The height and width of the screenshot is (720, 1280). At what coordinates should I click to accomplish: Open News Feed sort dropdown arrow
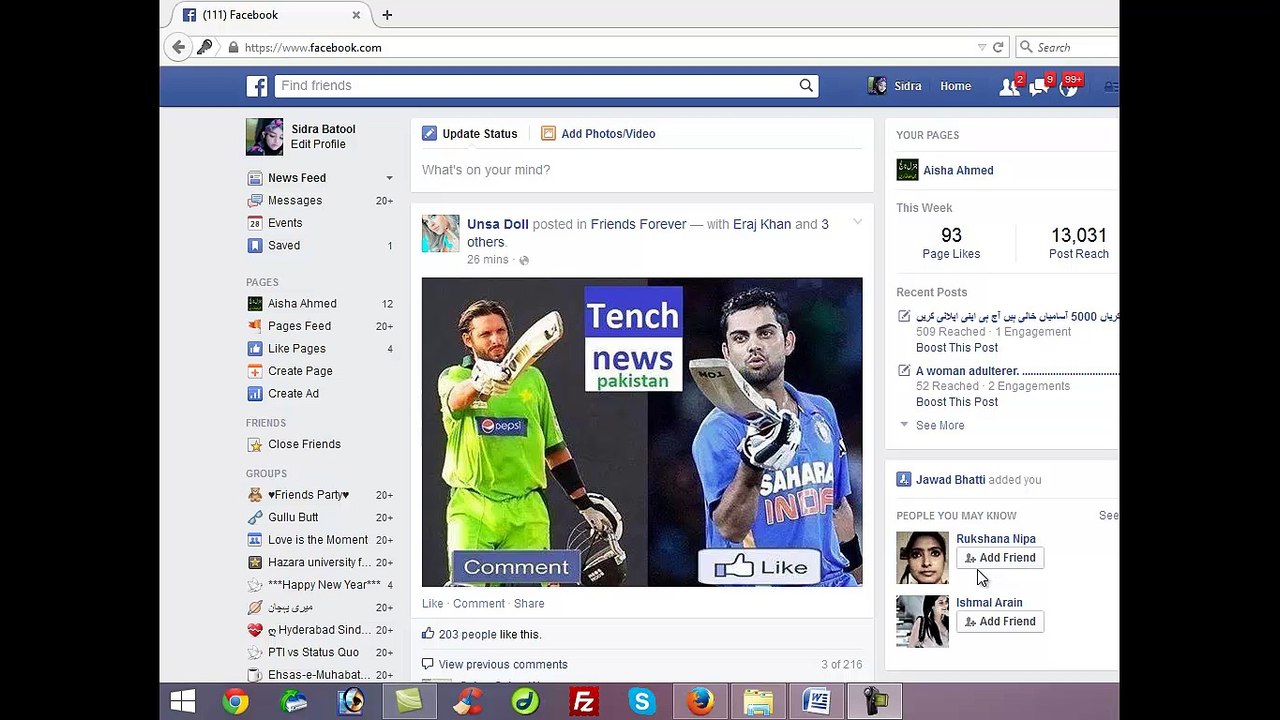point(389,178)
